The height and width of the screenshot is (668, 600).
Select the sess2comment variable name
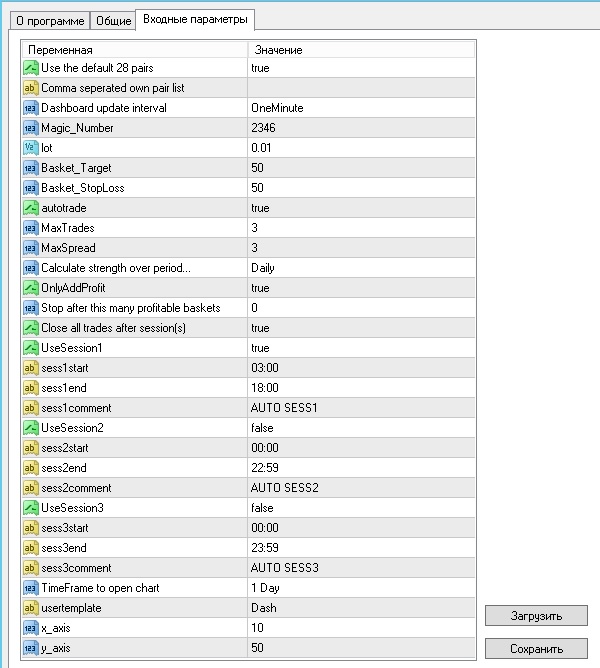coord(76,488)
